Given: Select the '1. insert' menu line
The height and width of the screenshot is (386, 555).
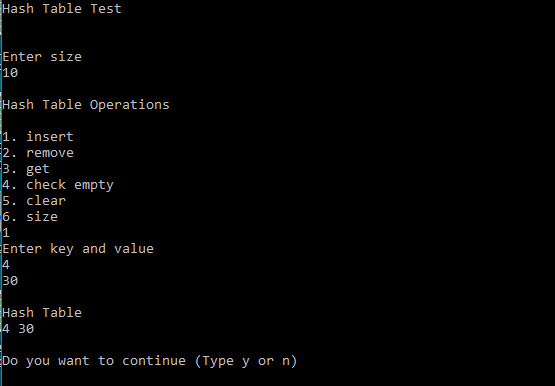Looking at the screenshot, I should 38,137.
